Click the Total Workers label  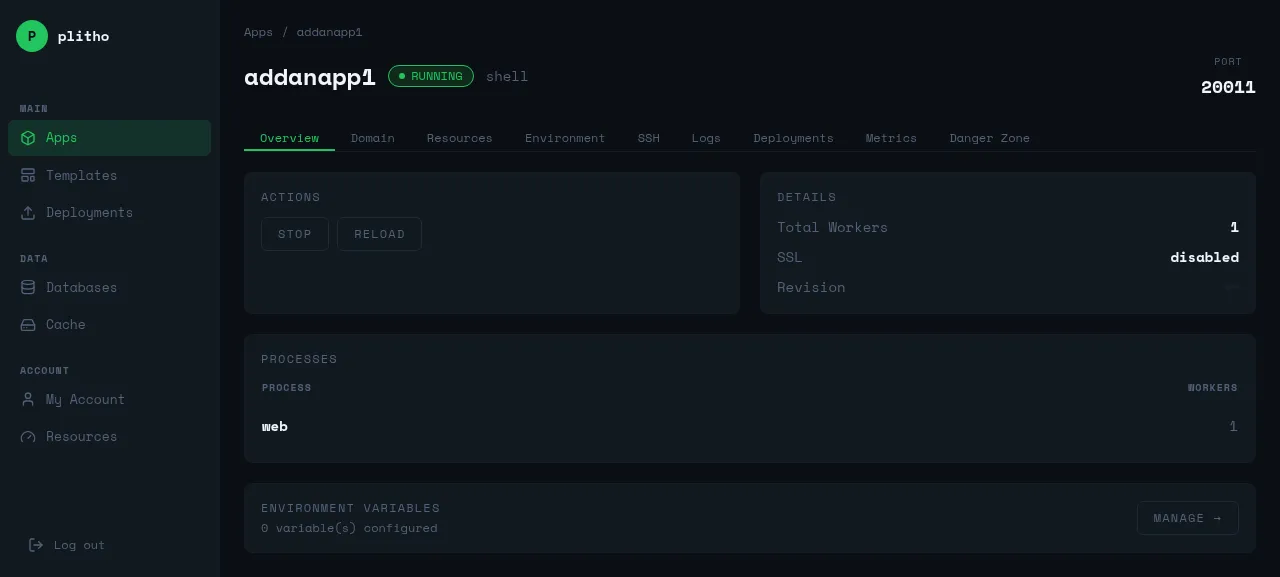[x=832, y=227]
